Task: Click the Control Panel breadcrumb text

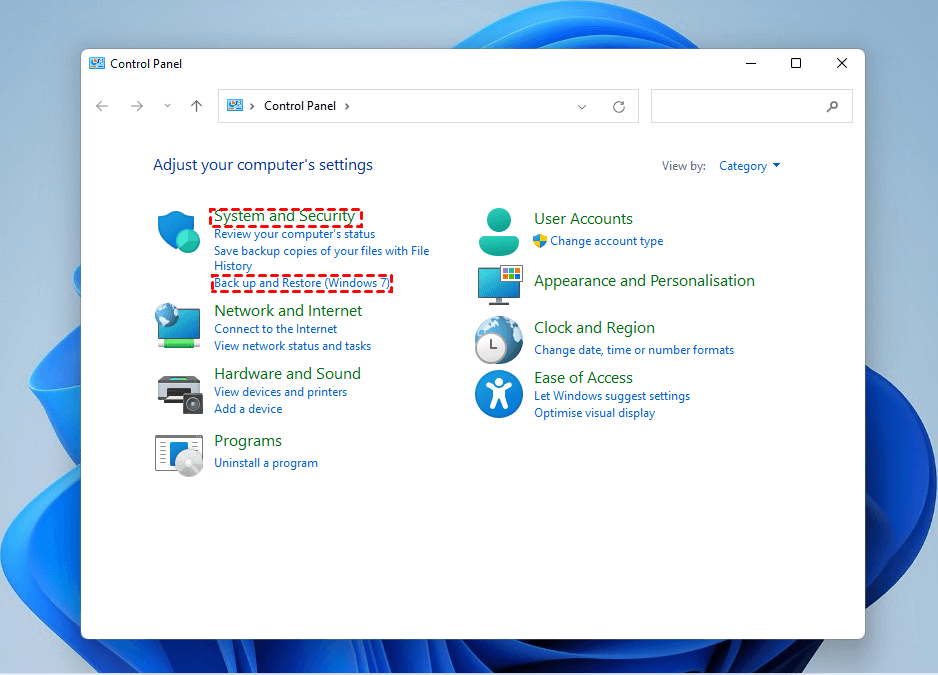Action: point(300,106)
